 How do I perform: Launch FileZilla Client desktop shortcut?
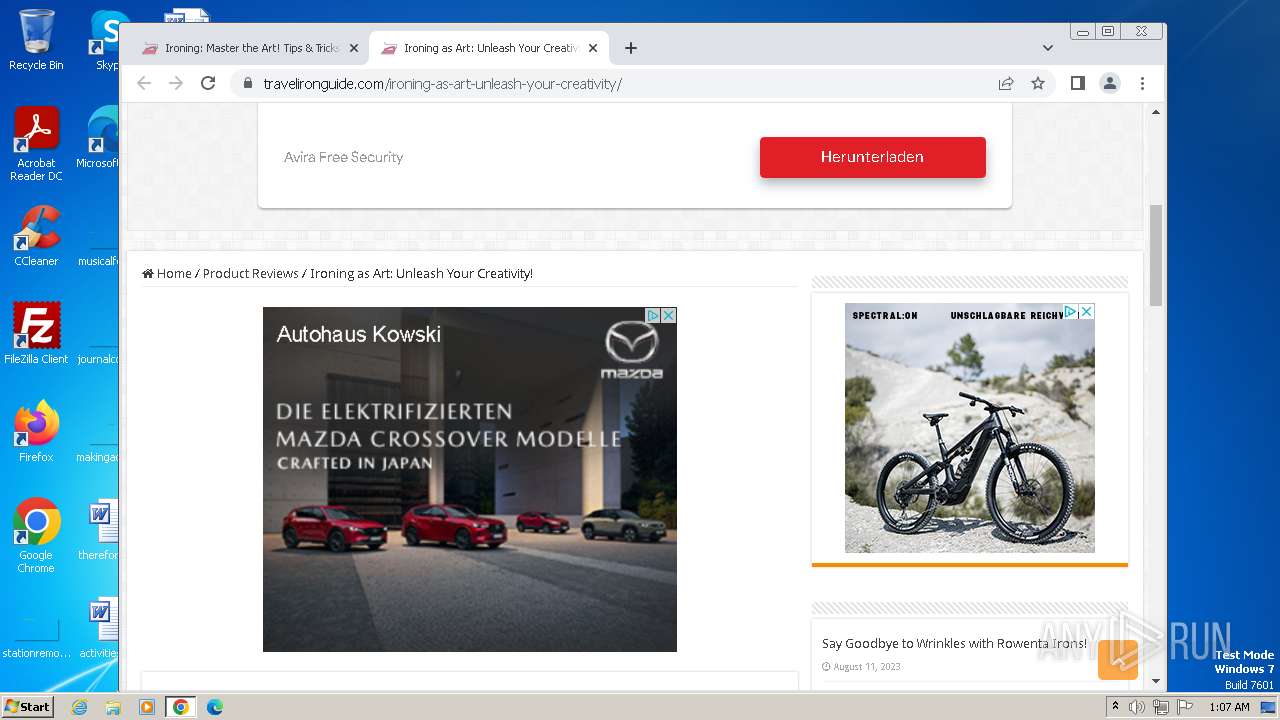[x=36, y=333]
